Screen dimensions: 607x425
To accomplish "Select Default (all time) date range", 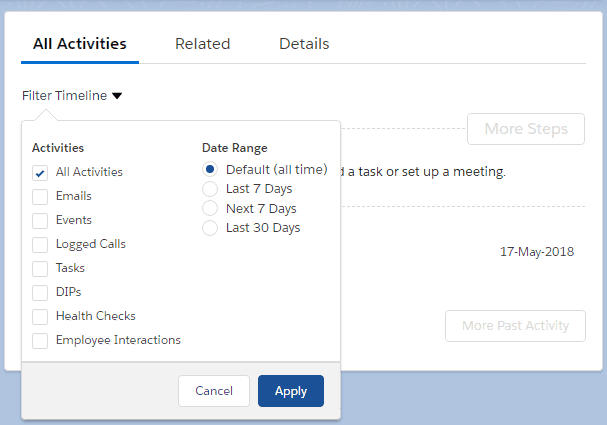I will [x=210, y=169].
